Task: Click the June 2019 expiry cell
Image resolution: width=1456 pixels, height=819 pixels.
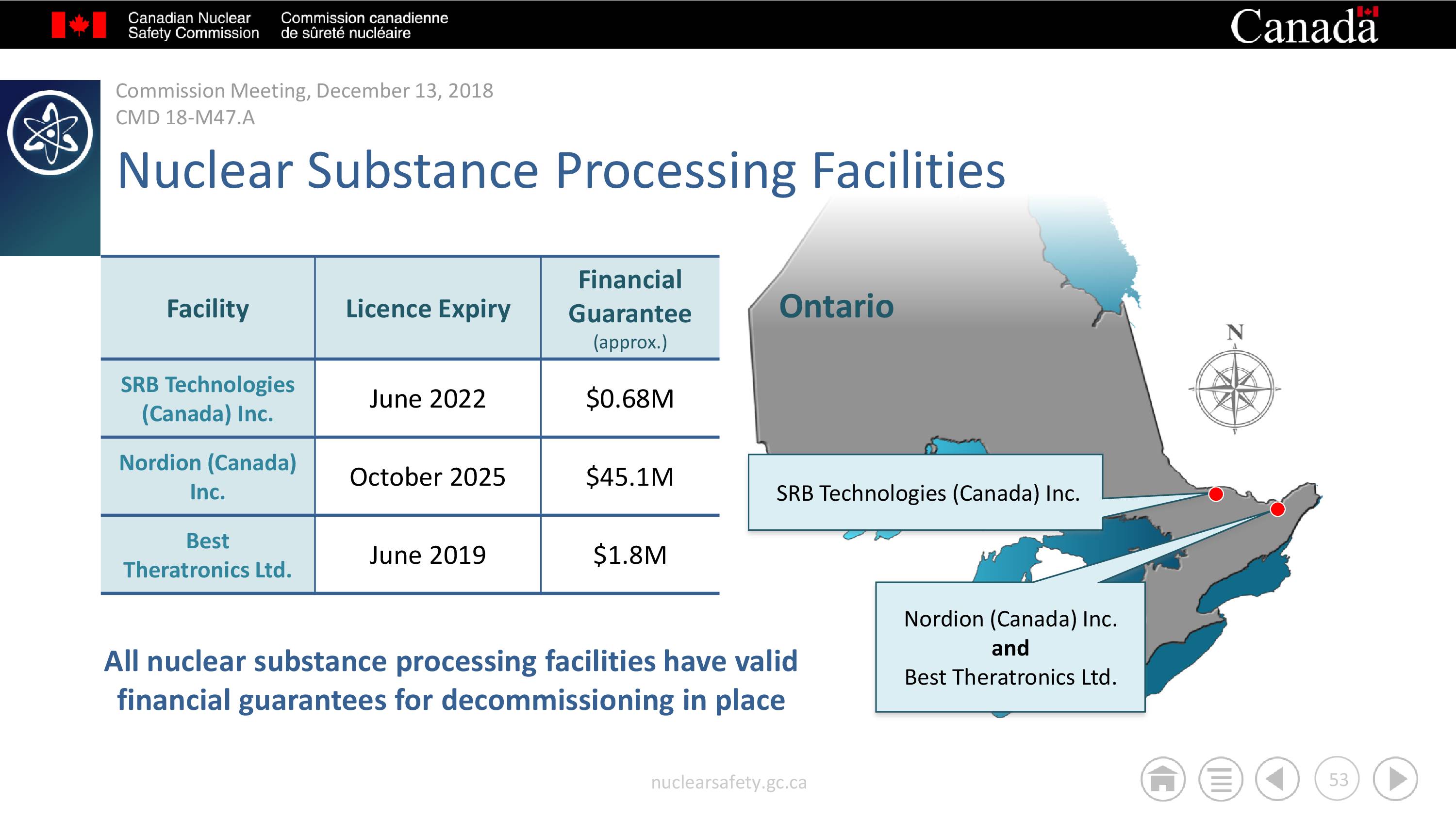Action: point(428,555)
